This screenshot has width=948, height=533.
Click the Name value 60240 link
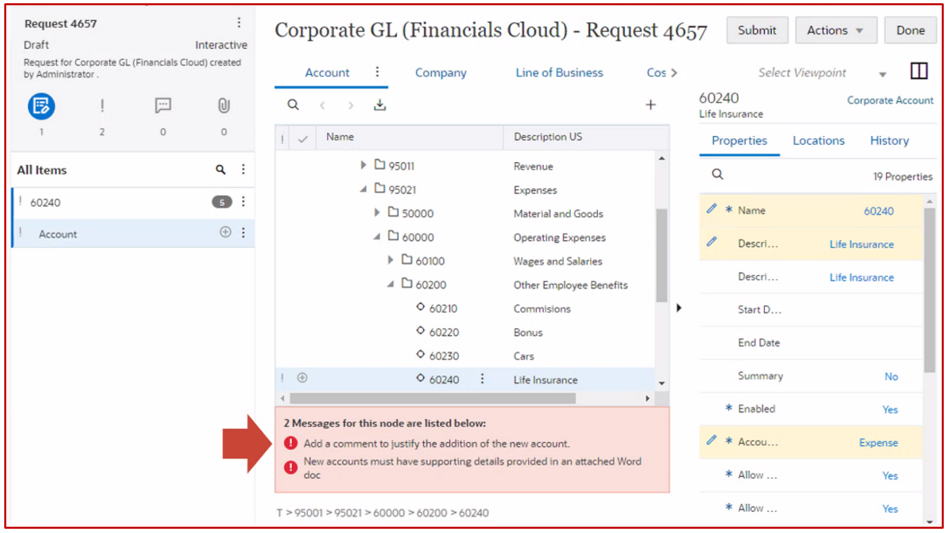point(878,211)
